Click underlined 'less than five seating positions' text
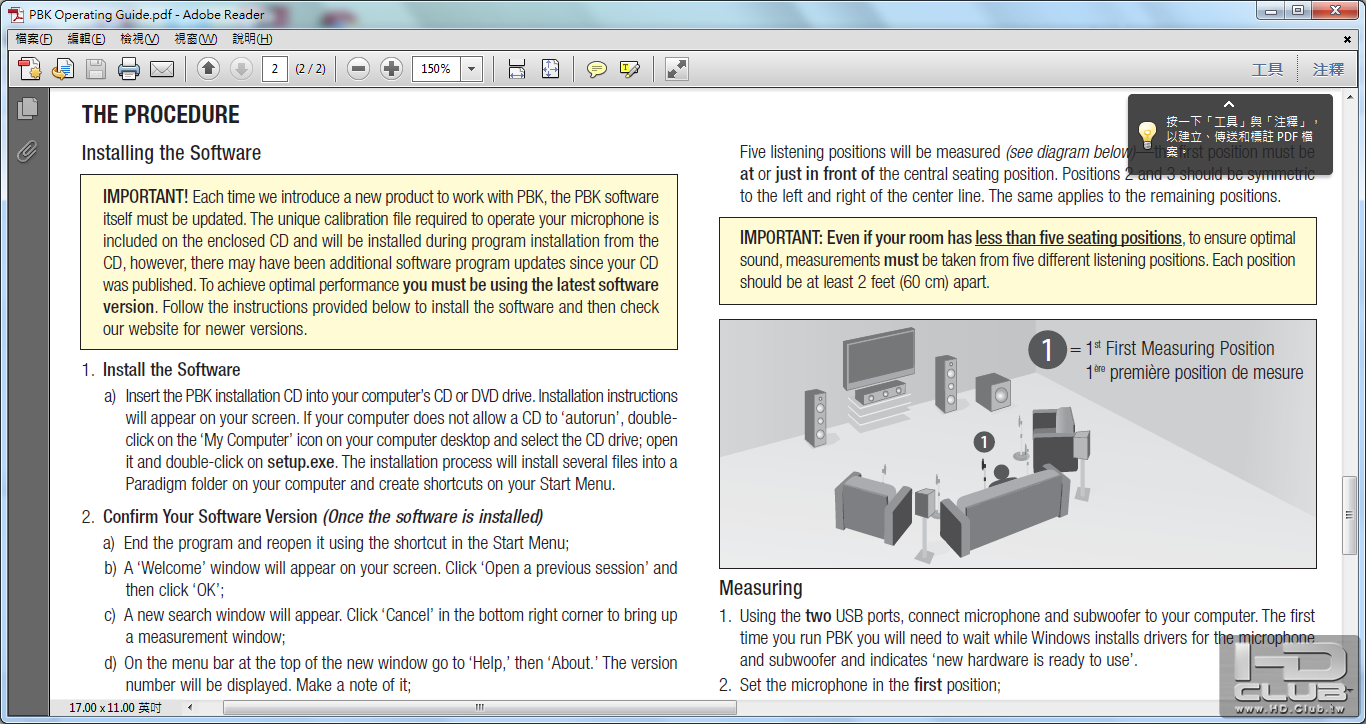Viewport: 1366px width, 724px height. pos(1079,238)
